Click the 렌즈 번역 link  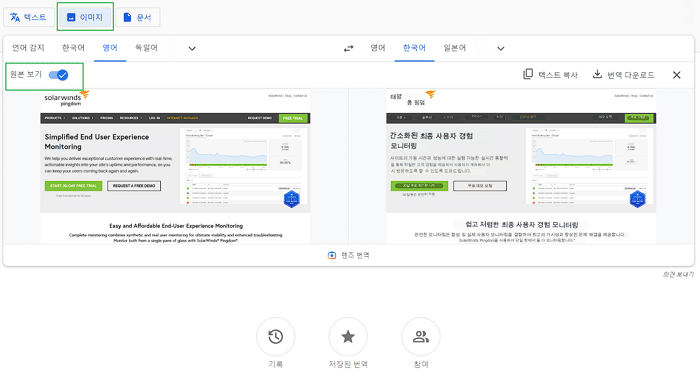point(349,255)
